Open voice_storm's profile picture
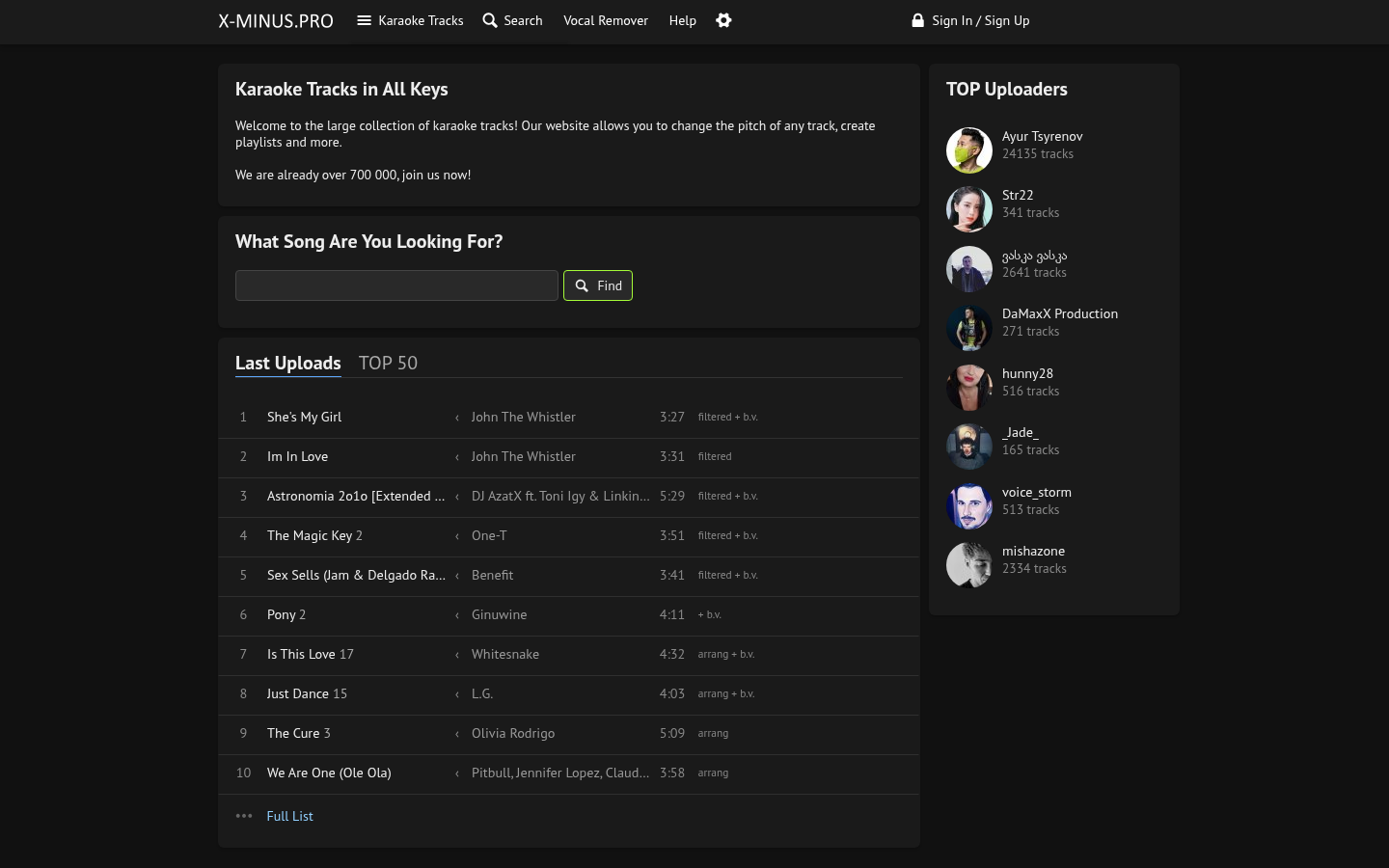1389x868 pixels. pyautogui.click(x=969, y=506)
